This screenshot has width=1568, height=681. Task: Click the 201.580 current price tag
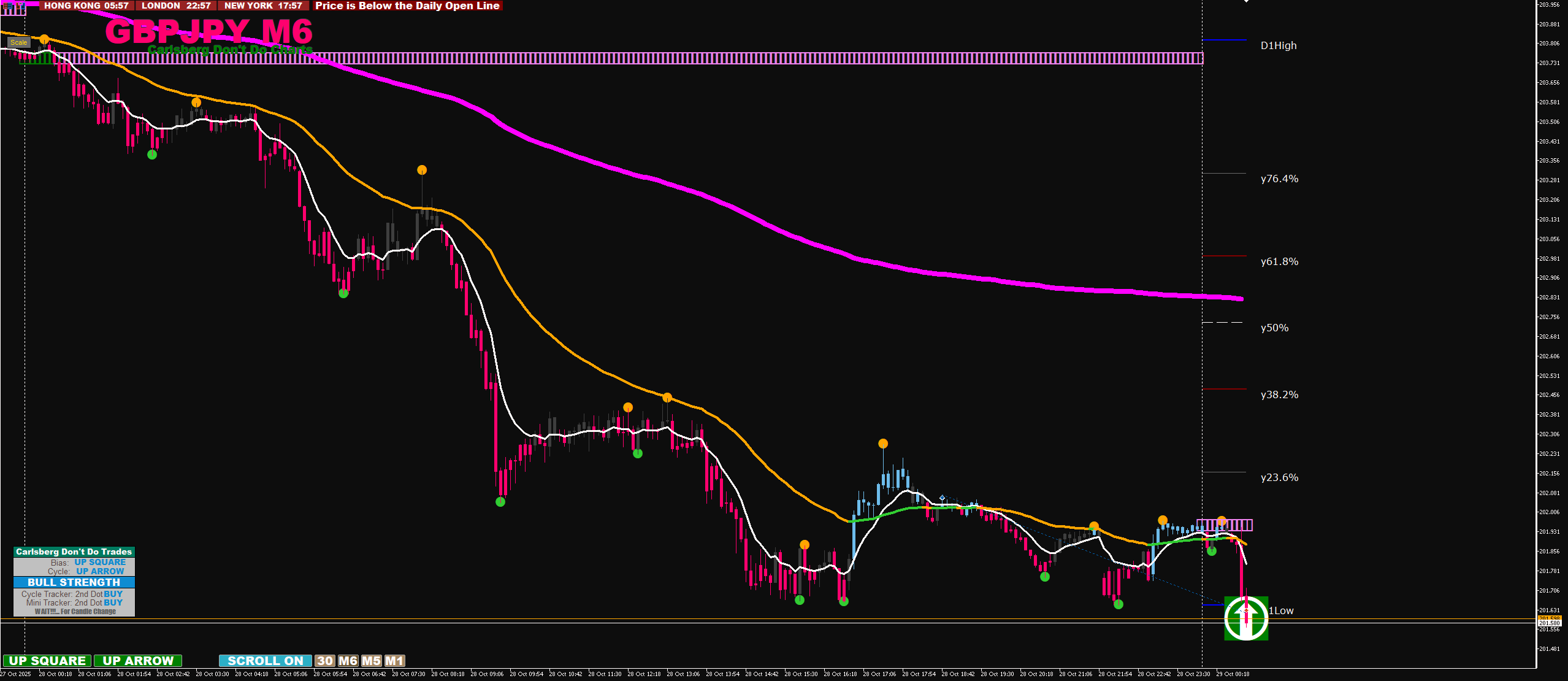[1550, 623]
